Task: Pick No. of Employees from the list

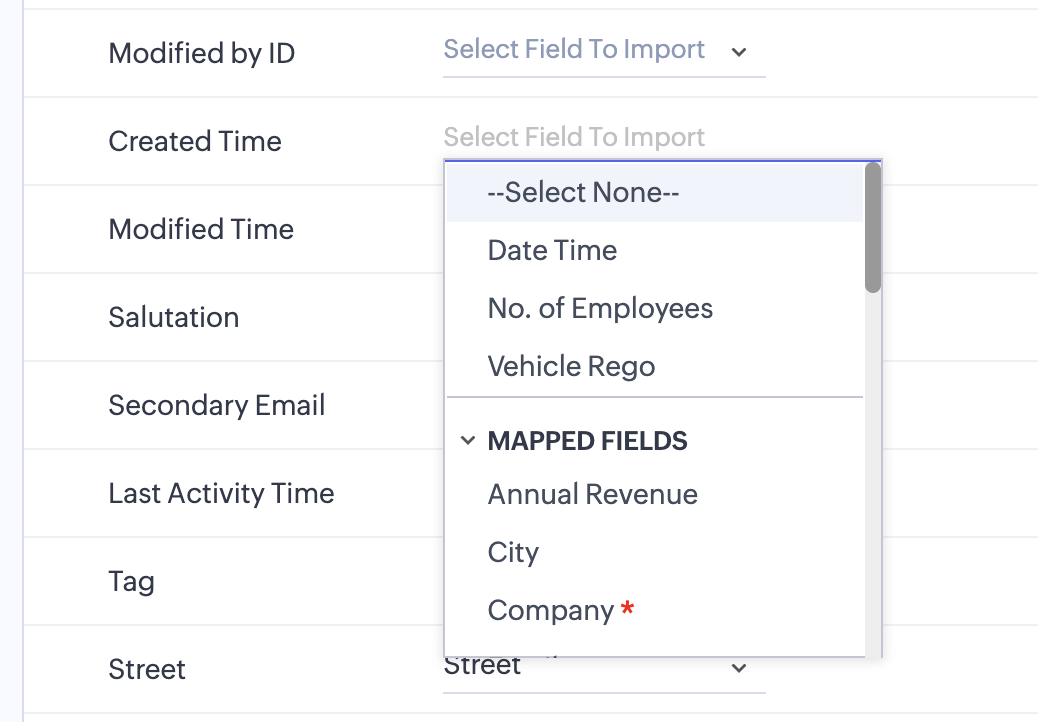Action: coord(600,308)
